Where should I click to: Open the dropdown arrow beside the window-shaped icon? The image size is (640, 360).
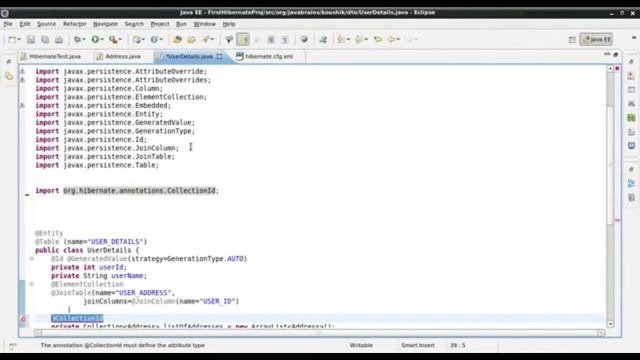[x=144, y=40]
